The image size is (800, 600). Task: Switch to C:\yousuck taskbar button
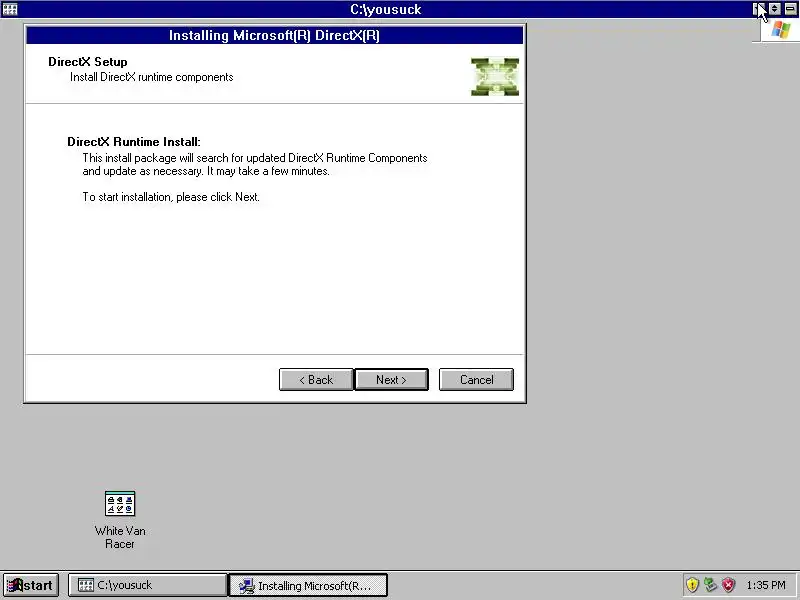pos(147,585)
